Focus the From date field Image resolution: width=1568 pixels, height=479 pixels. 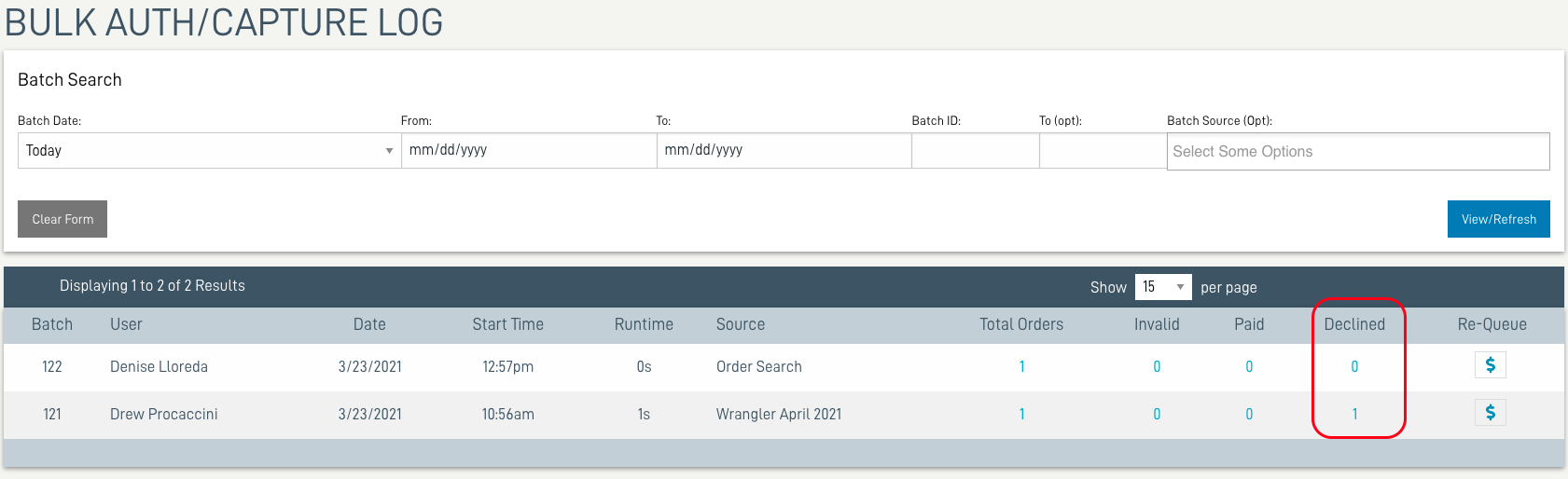point(529,150)
